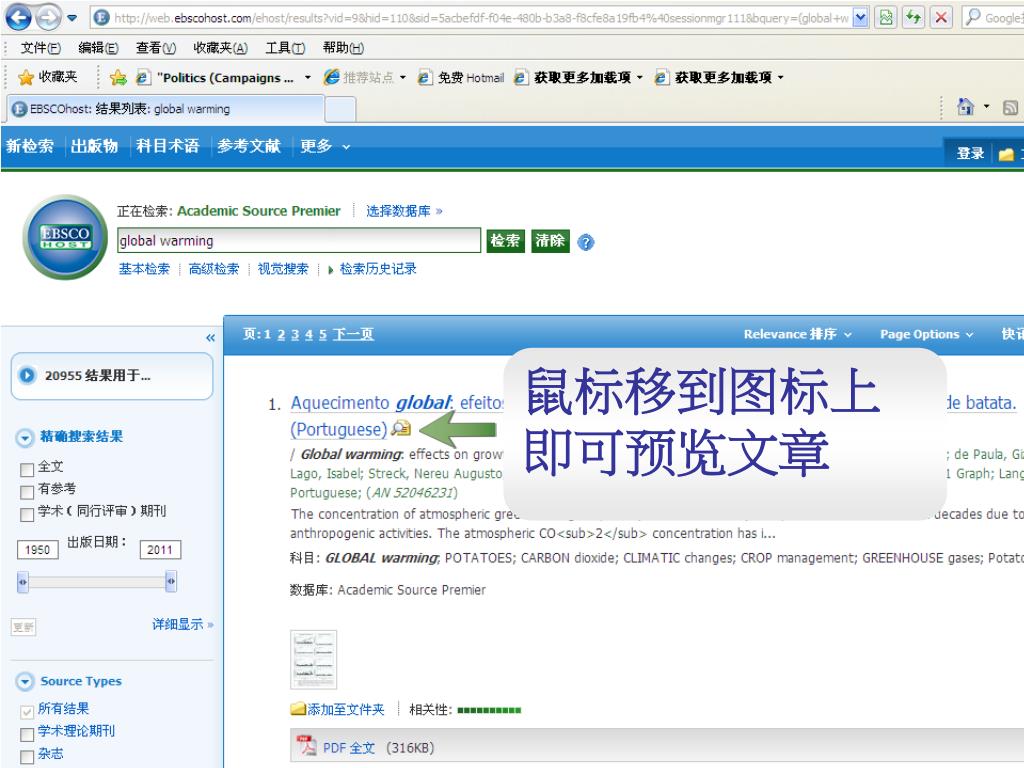The width and height of the screenshot is (1024, 768).
Task: Go to 新检索 in EBSCO navigation
Action: 29,146
